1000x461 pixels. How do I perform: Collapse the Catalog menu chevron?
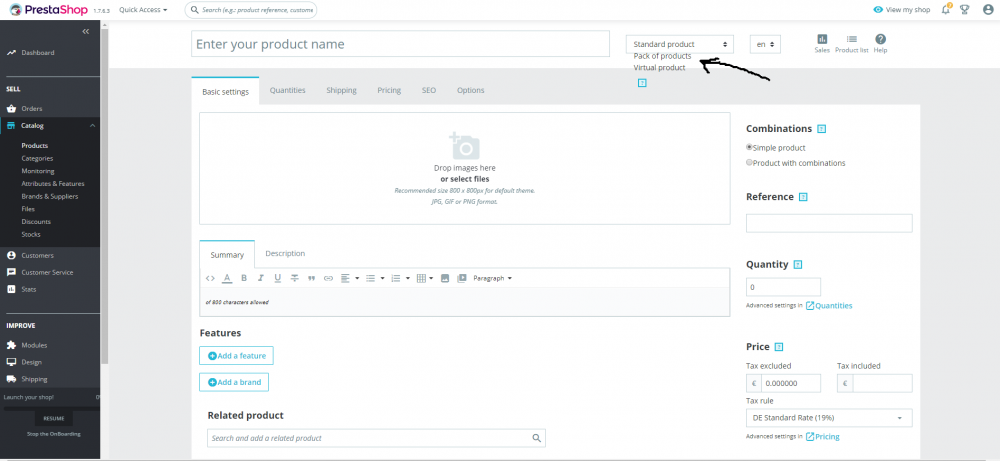[92, 126]
